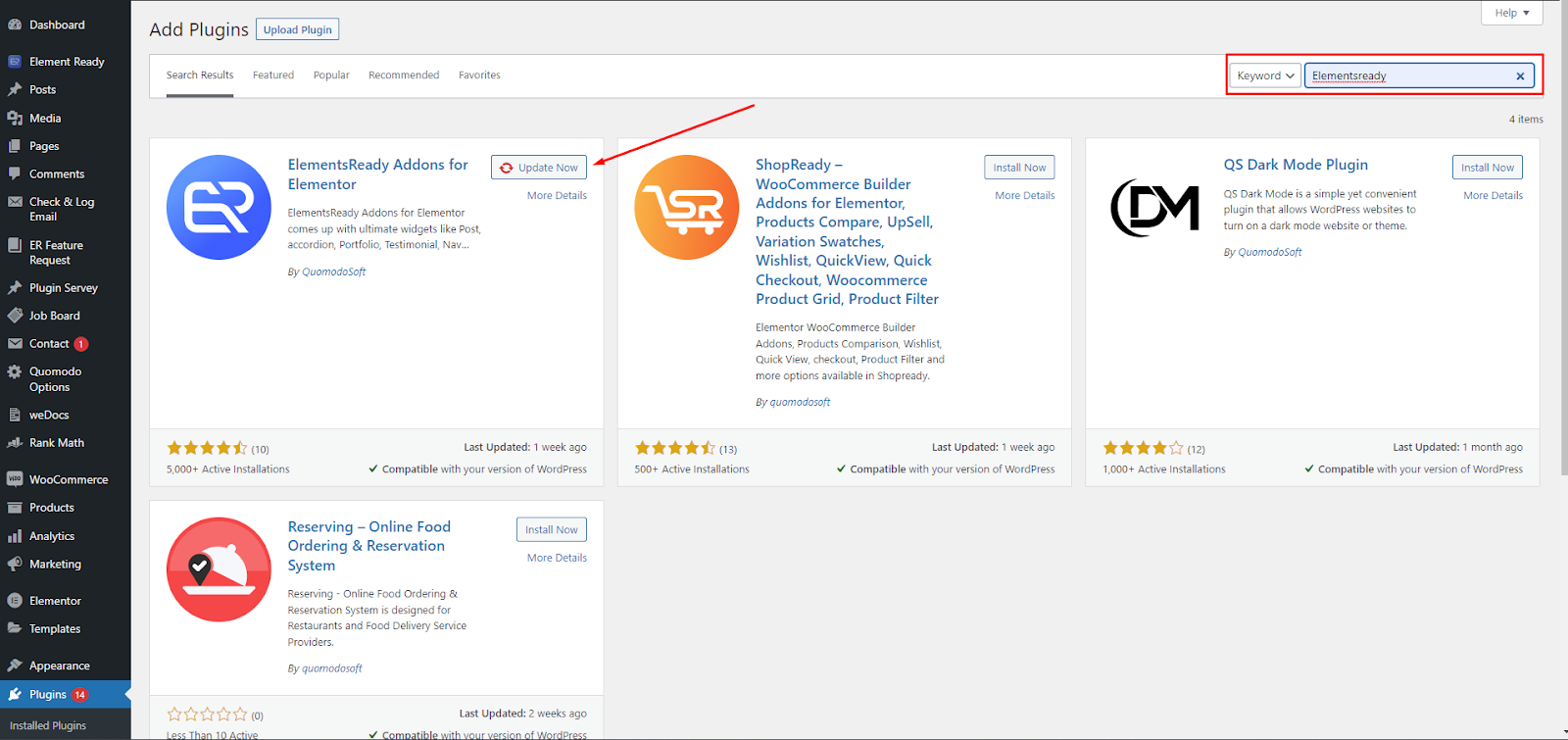1568x740 pixels.
Task: Switch to the Featured tab
Action: click(273, 75)
